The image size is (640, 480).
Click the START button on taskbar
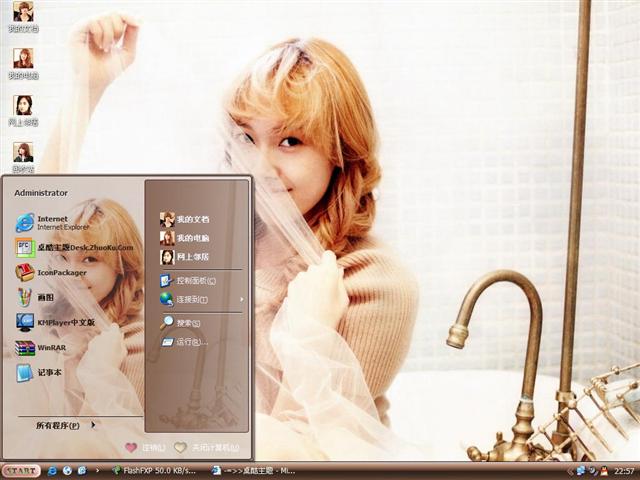coord(21,471)
